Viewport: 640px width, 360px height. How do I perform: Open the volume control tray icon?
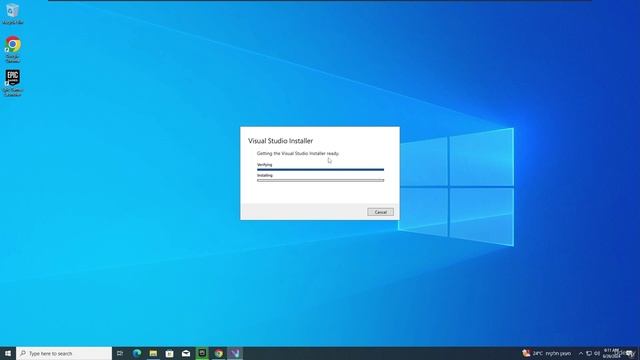pos(597,353)
